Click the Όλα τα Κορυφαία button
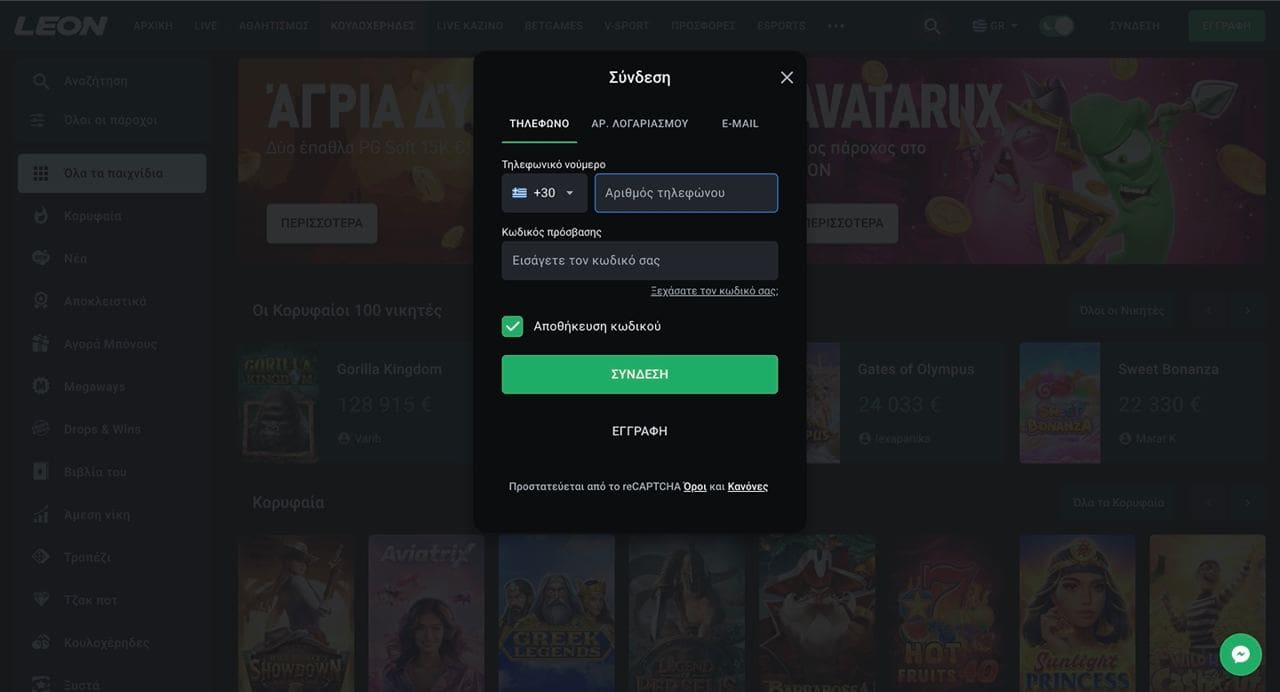This screenshot has width=1280, height=692. pyautogui.click(x=1119, y=502)
